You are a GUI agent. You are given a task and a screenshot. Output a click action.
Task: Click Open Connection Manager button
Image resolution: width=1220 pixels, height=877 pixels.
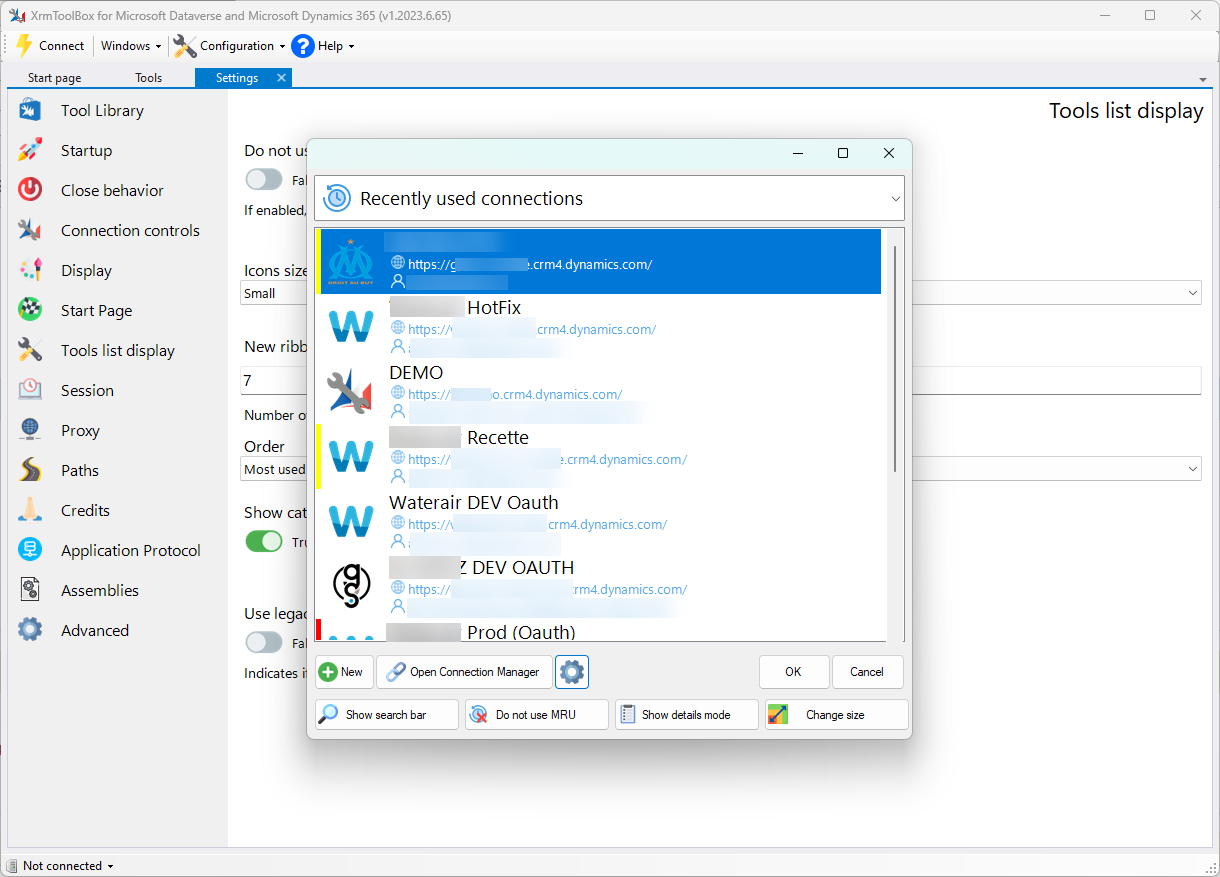pos(464,672)
